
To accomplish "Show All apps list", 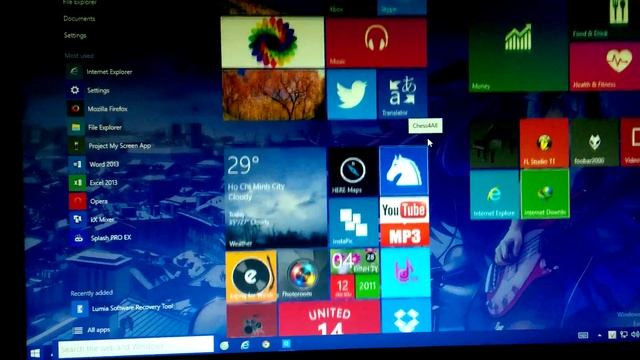I will (91, 330).
